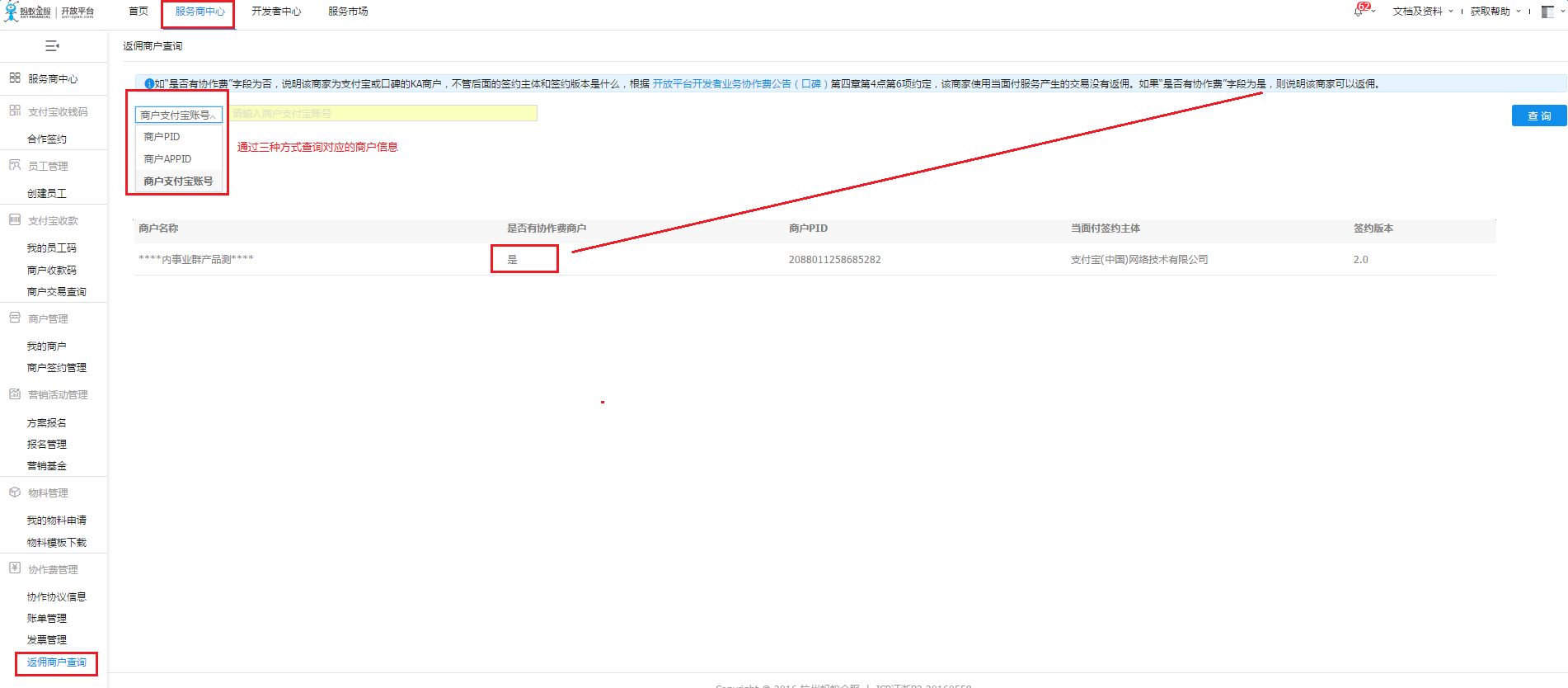Click the 是否有协作费商户 column header

coord(547,229)
